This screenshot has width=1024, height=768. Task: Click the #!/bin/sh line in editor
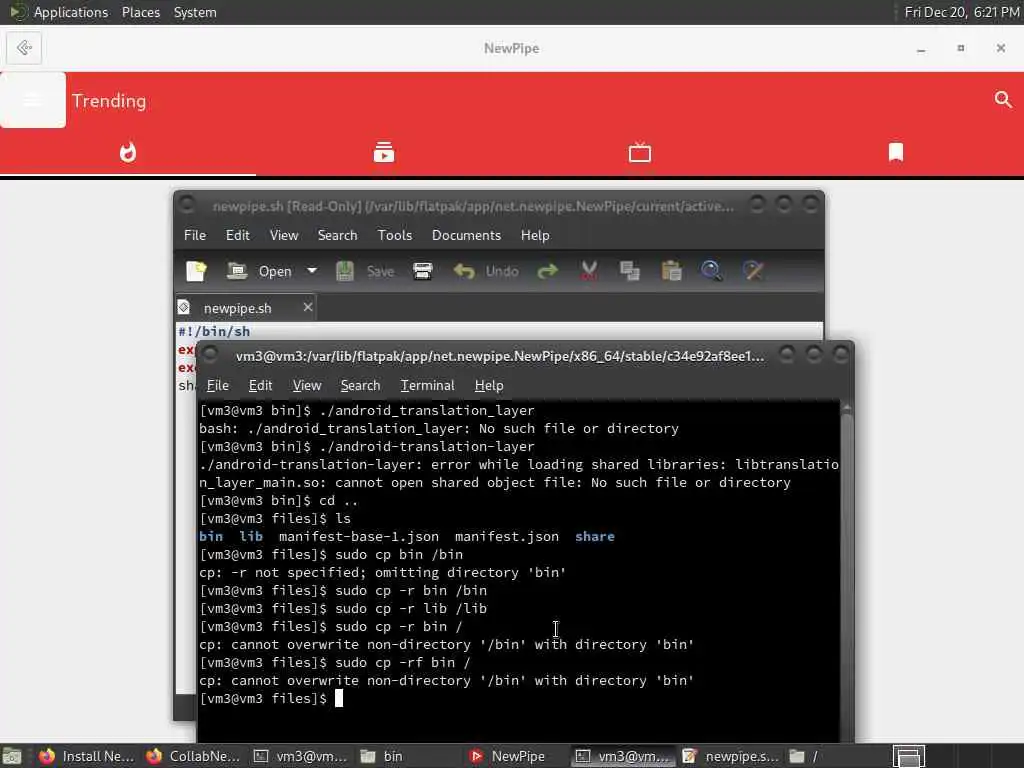(214, 332)
